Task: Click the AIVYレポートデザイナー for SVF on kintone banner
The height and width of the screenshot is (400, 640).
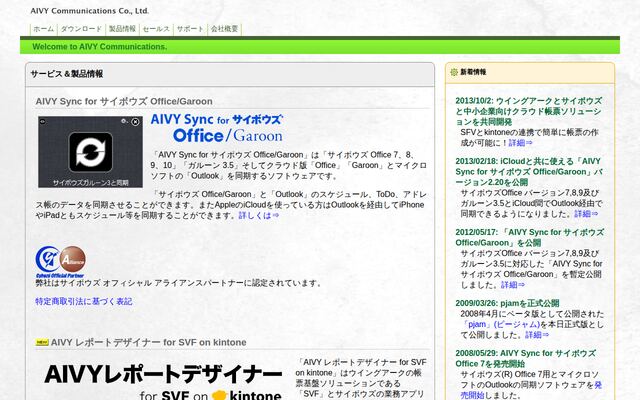Action: 163,381
